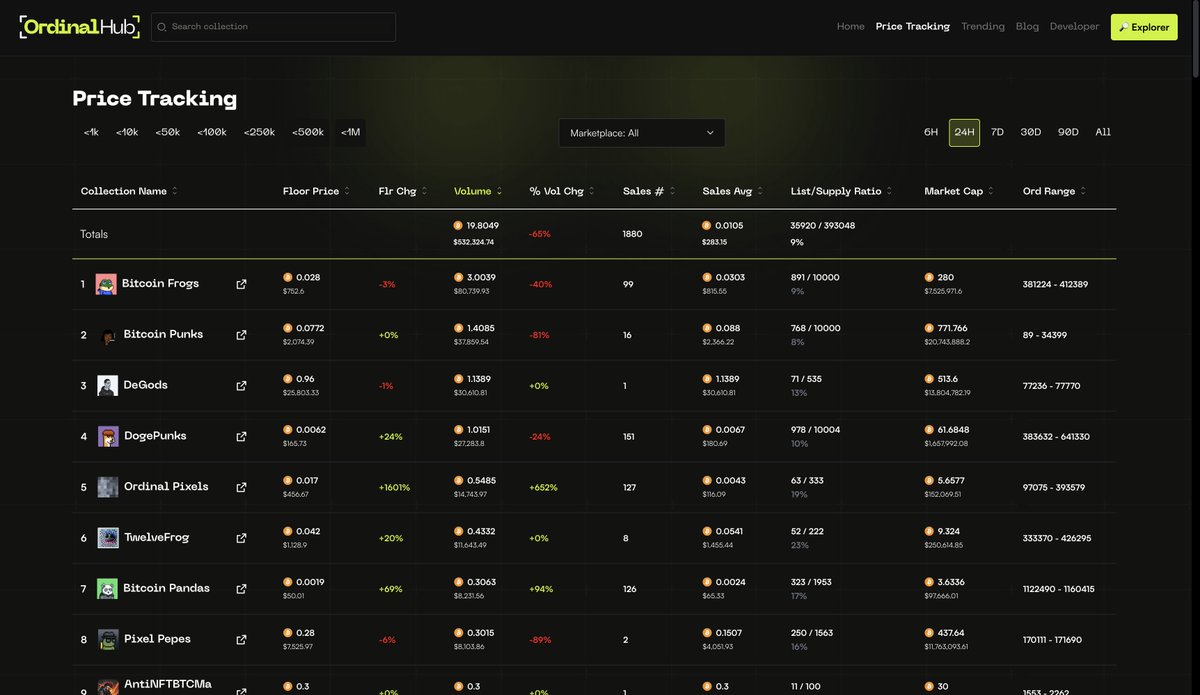Switch time range to 6H

pos(931,133)
